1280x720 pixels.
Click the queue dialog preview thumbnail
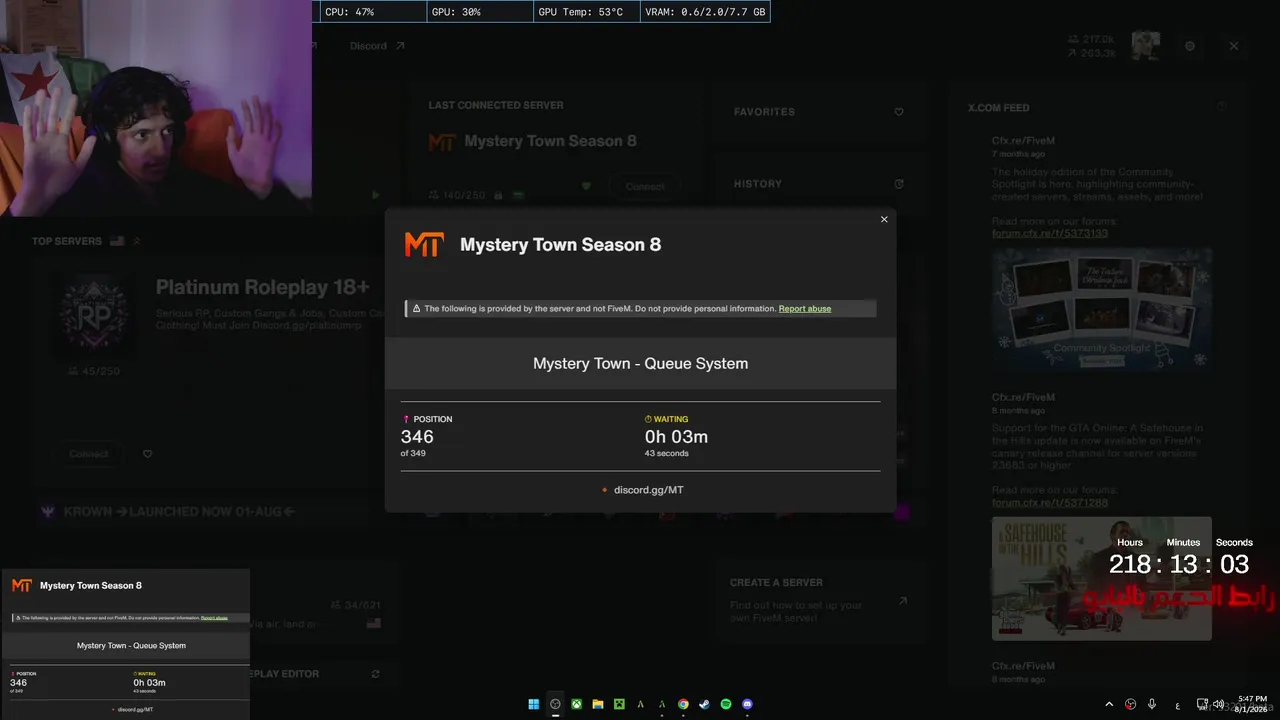125,644
